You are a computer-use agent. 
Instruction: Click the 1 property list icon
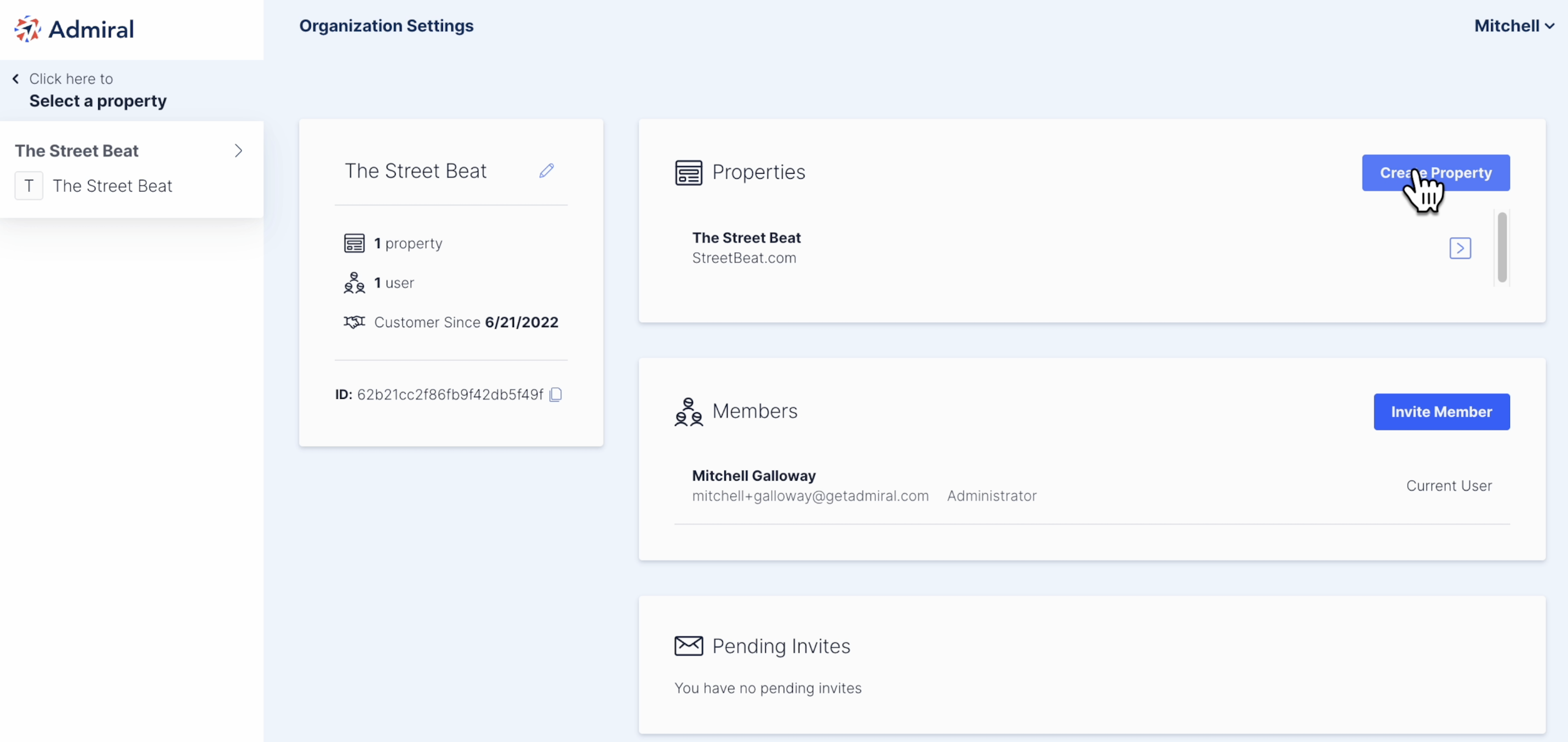(x=354, y=243)
